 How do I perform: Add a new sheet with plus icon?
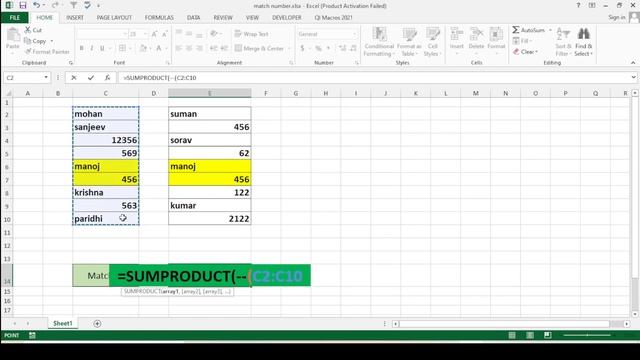(x=97, y=324)
